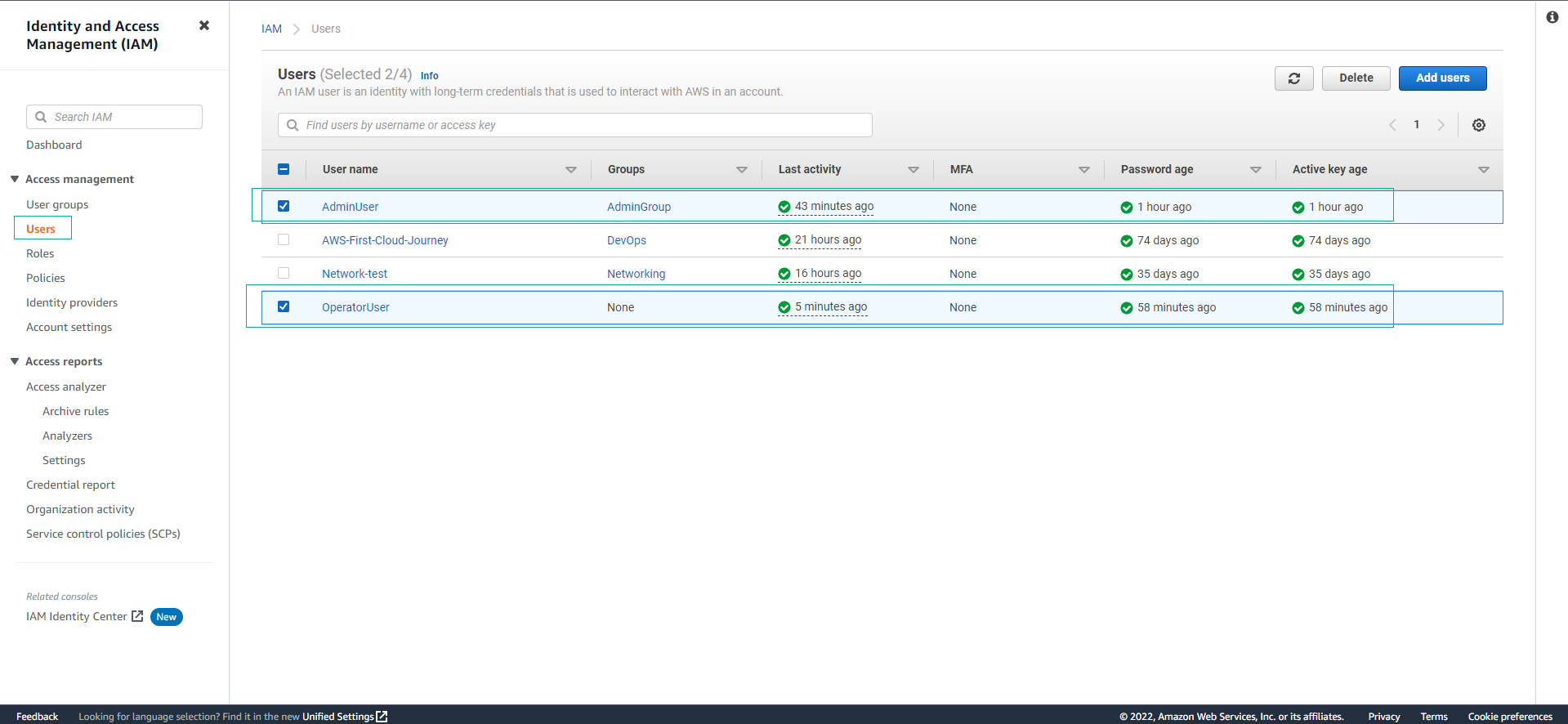1568x724 pixels.
Task: Open Dashboard in the sidebar
Action: click(x=54, y=145)
